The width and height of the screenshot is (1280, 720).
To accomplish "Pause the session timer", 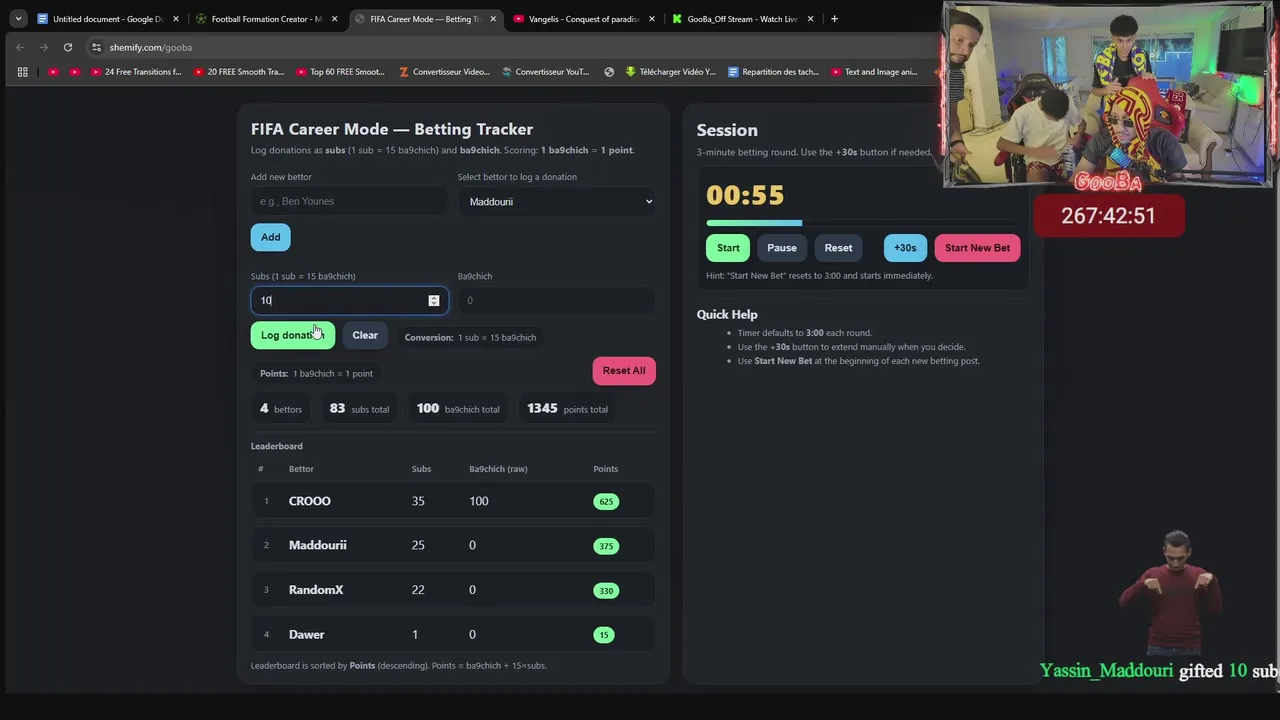I will tap(782, 248).
